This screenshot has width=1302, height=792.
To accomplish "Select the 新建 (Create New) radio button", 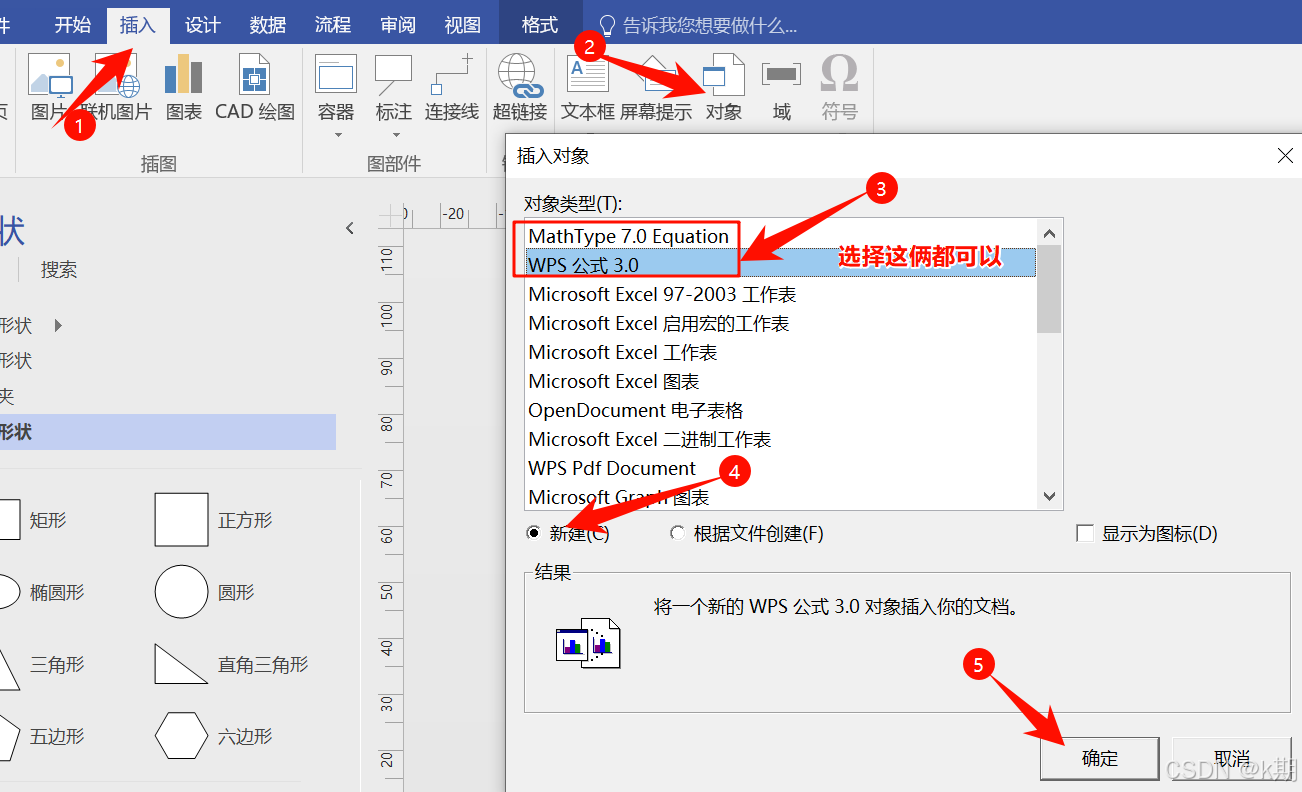I will click(534, 534).
